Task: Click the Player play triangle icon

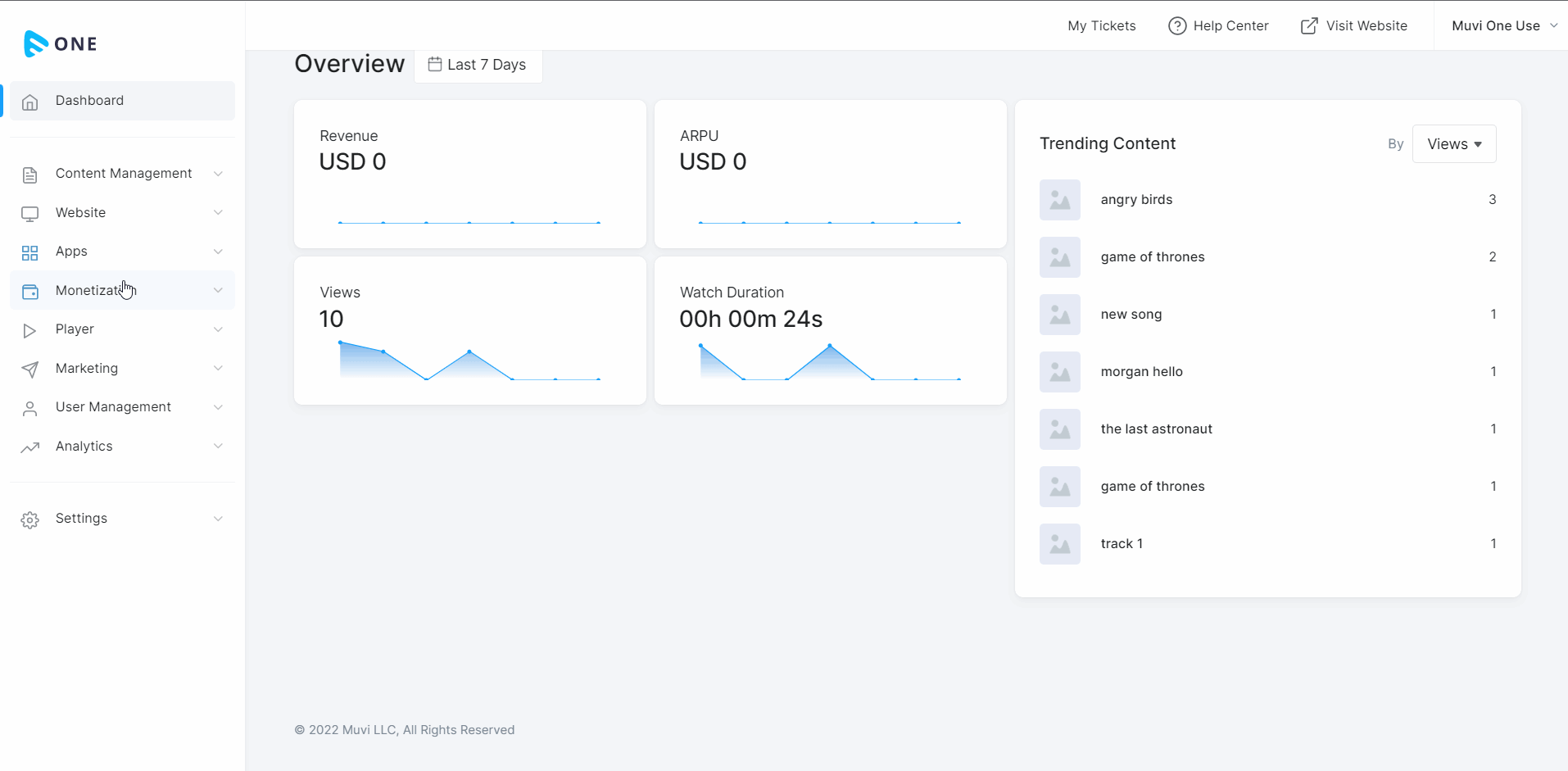Action: 30,330
